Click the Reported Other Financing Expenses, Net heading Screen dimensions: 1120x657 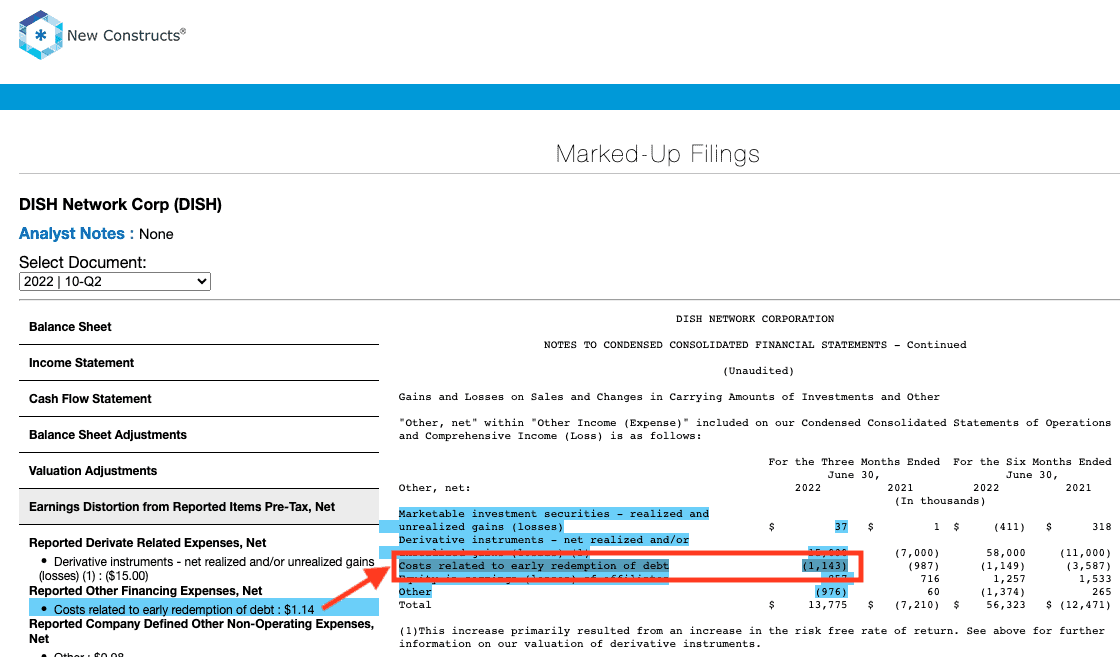(x=146, y=591)
